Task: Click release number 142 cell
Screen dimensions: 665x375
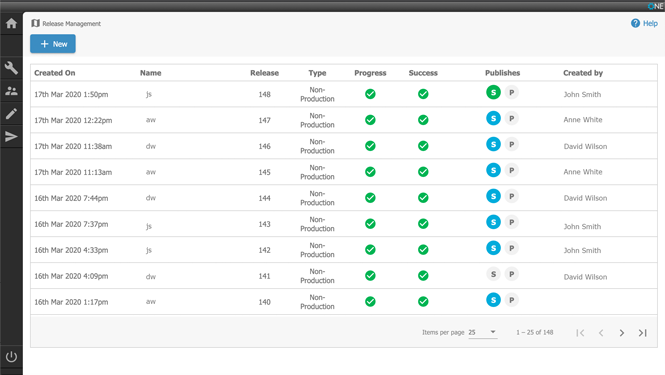Action: click(x=264, y=250)
